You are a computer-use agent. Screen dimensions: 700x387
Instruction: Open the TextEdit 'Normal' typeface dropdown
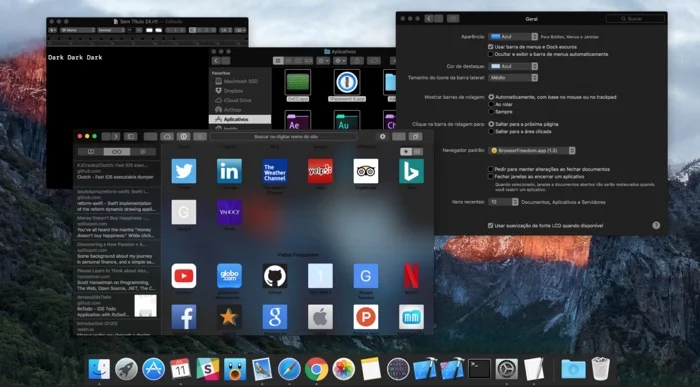coord(111,30)
